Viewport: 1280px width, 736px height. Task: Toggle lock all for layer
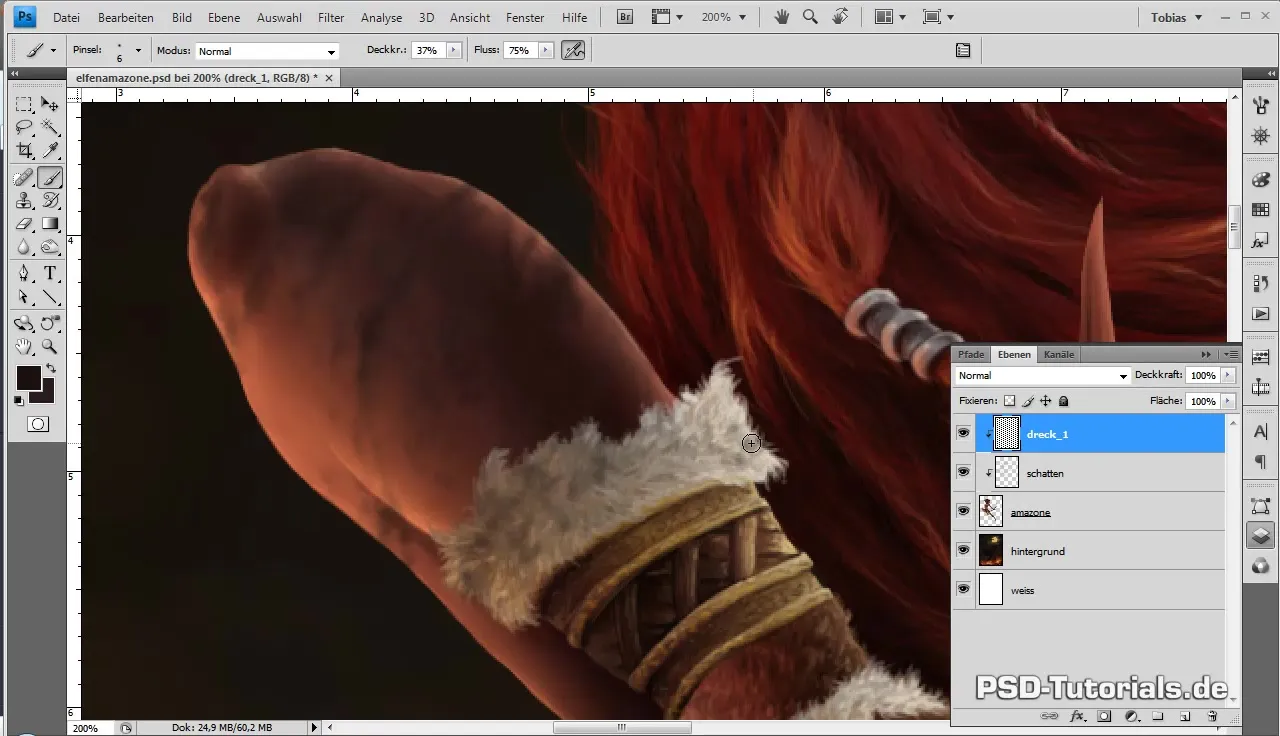tap(1063, 401)
